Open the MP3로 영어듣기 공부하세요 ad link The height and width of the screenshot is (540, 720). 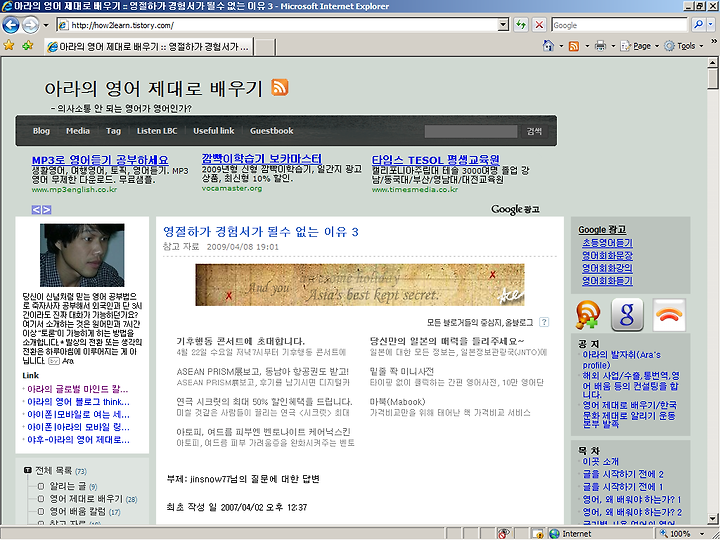pos(100,160)
